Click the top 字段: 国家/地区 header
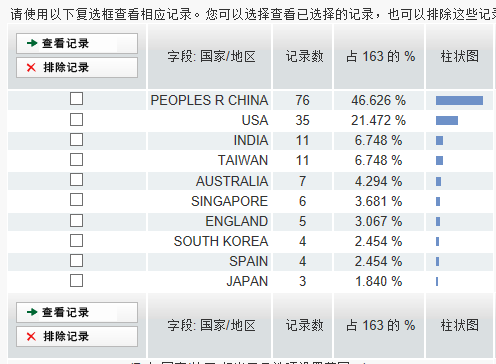This screenshot has height=364, width=496. [210, 56]
